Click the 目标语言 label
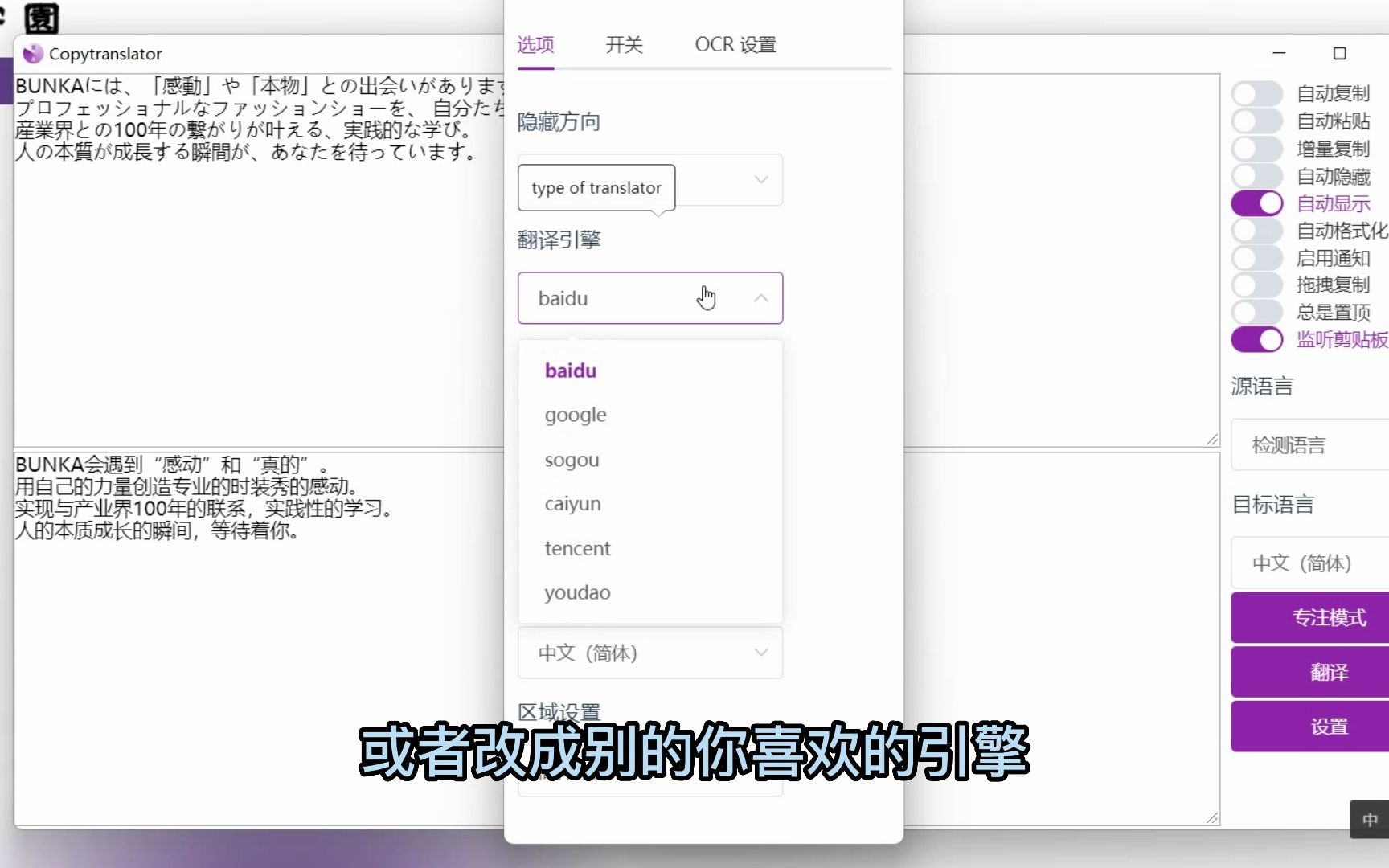This screenshot has height=868, width=1389. tap(1272, 505)
